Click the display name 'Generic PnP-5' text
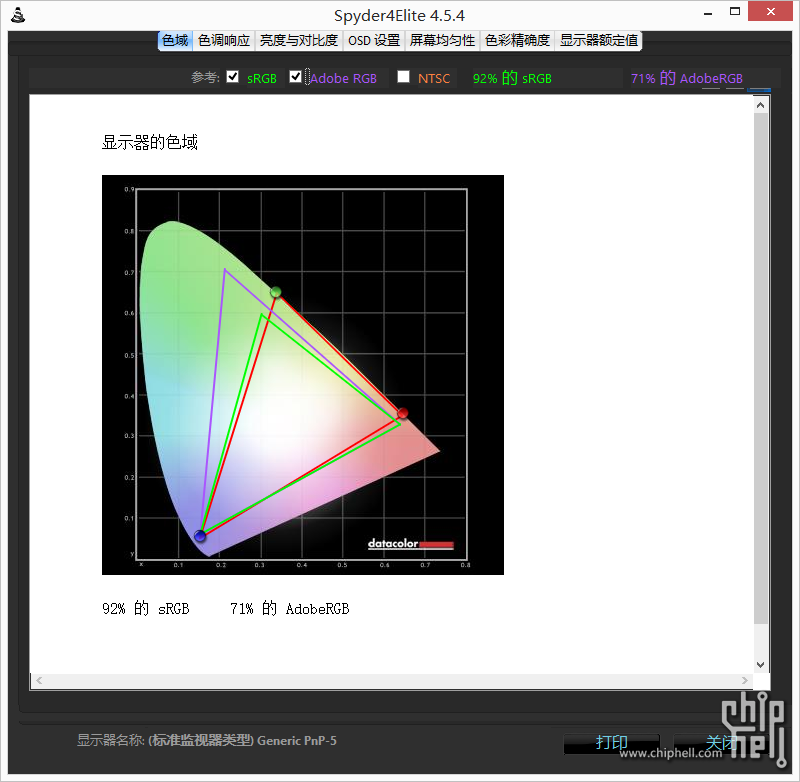 click(296, 741)
